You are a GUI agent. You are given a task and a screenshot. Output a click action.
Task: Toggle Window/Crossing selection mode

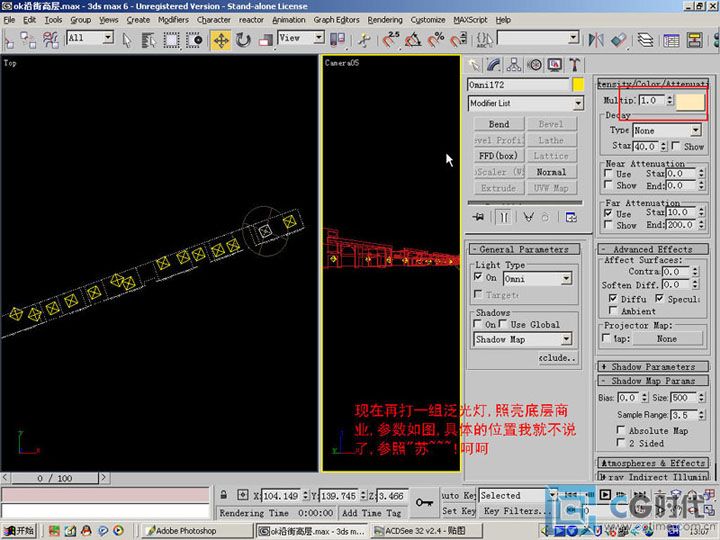(194, 40)
